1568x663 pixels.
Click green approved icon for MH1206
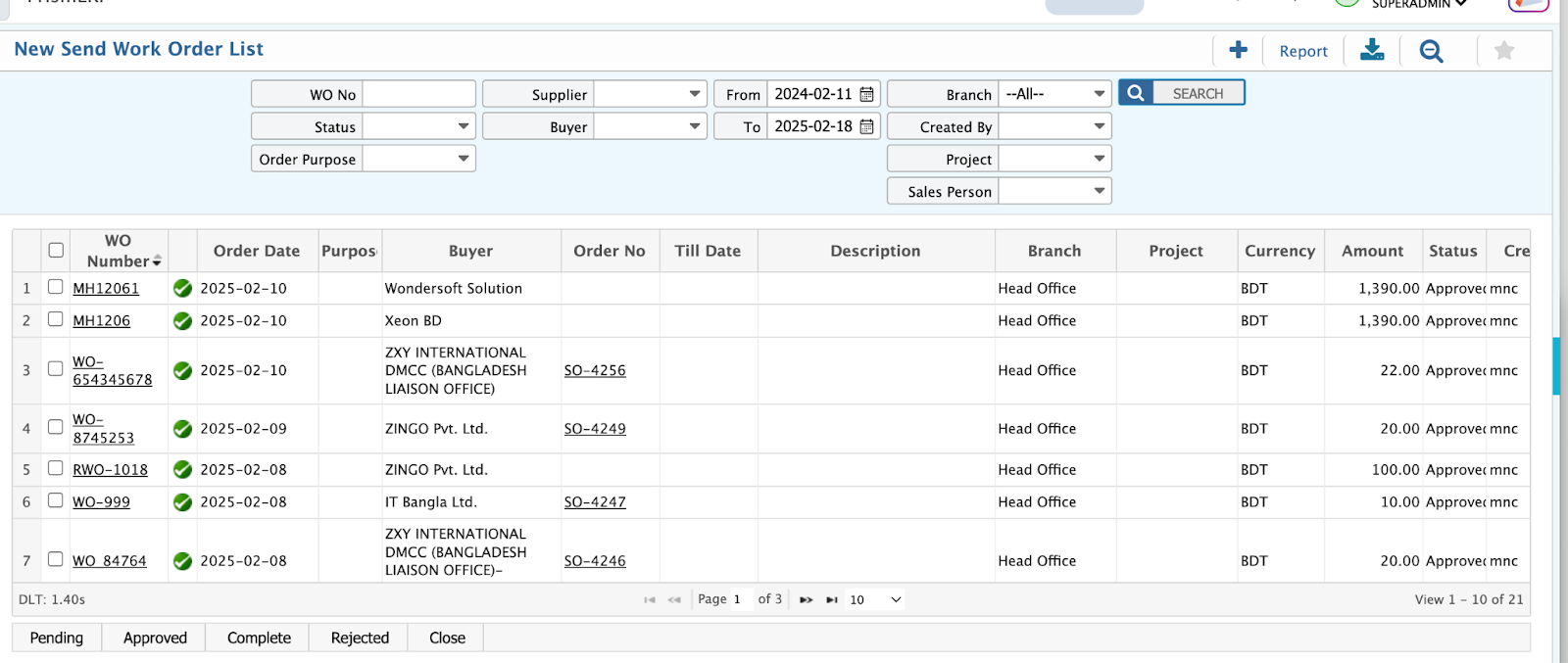(182, 320)
